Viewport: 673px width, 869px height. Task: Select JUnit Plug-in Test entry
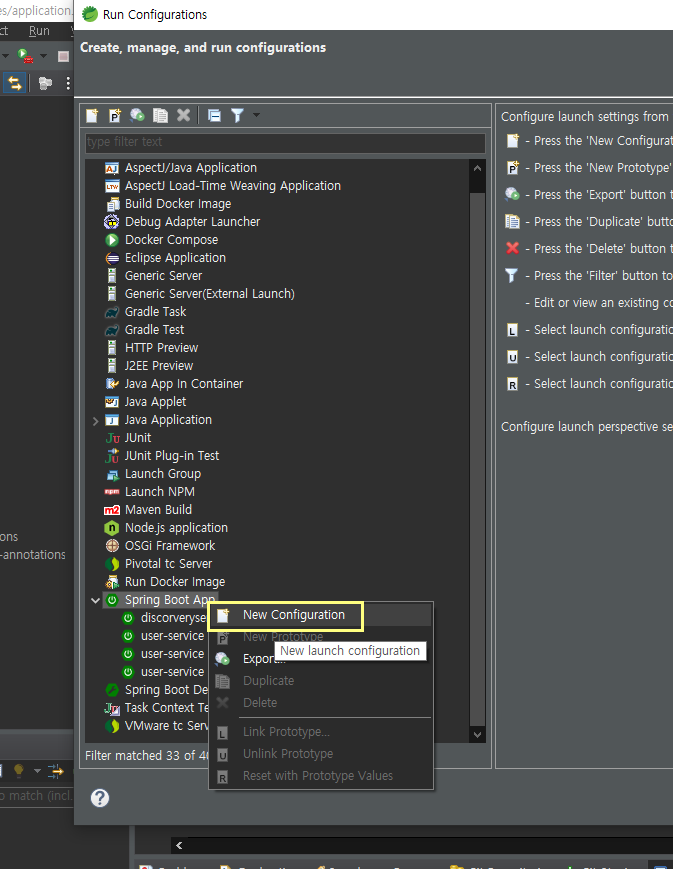click(172, 456)
